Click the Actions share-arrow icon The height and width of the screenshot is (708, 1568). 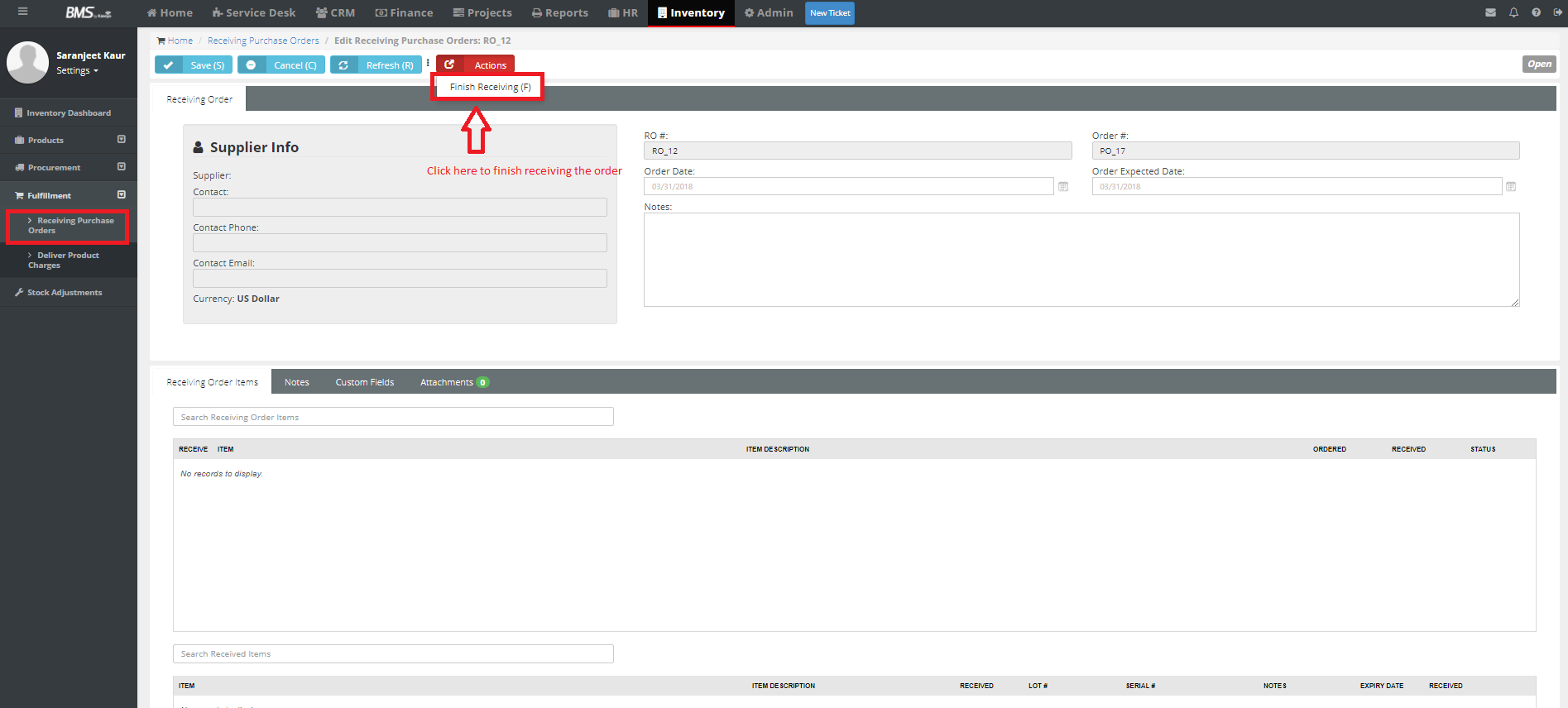[449, 65]
